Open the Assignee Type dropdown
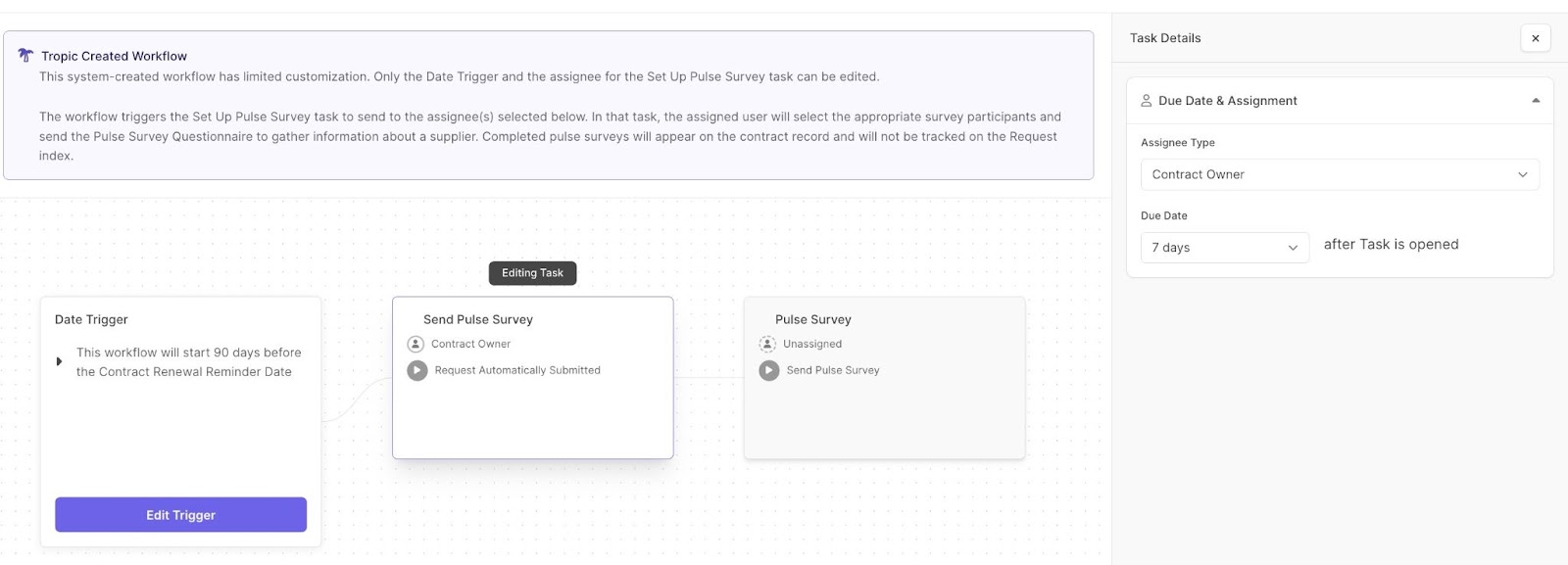Image resolution: width=1568 pixels, height=565 pixels. [x=1339, y=174]
